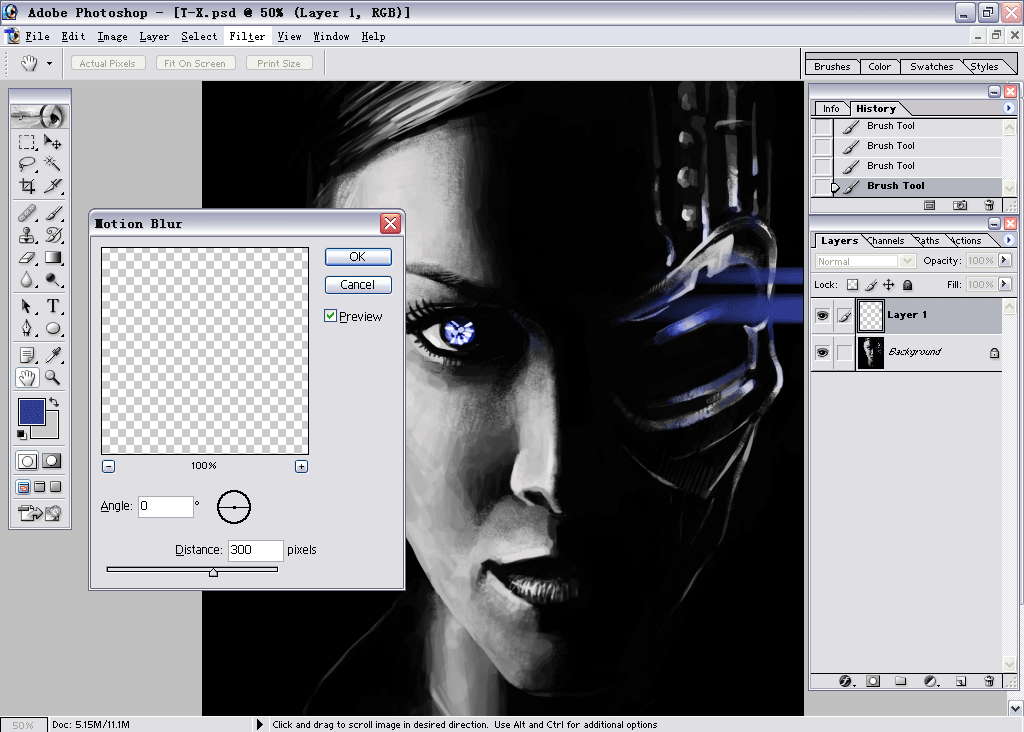
Task: Switch to the Swatches tab
Action: coord(931,67)
